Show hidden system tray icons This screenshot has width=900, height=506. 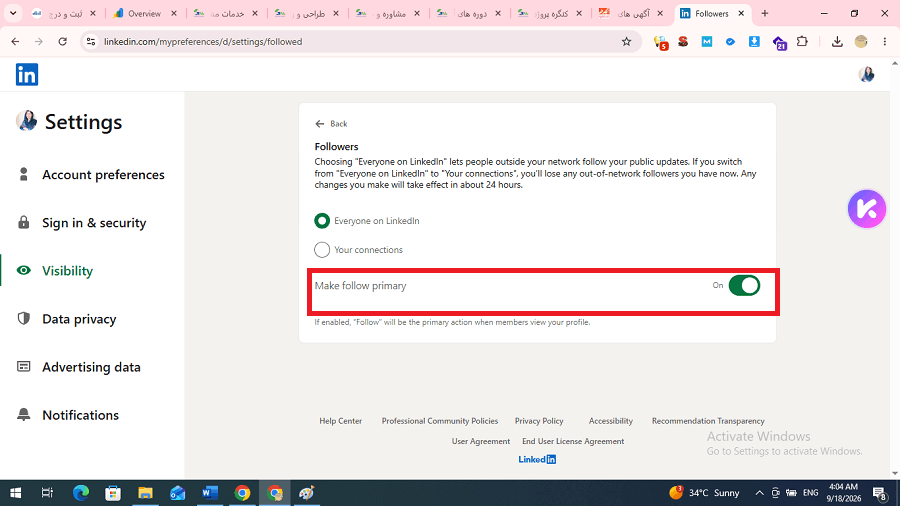coord(759,493)
